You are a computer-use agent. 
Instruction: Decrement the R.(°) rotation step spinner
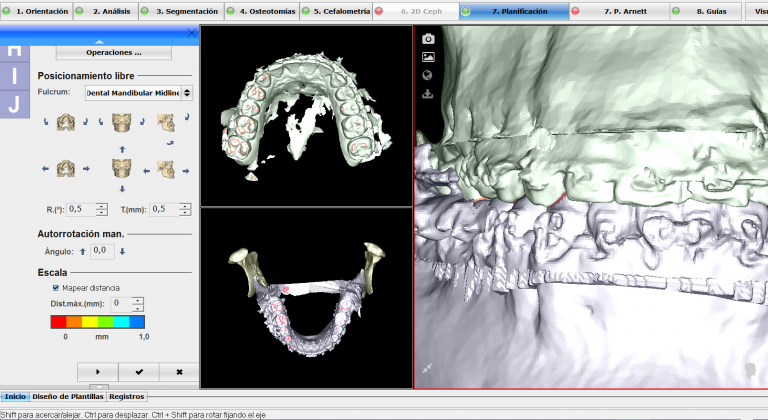(x=101, y=213)
